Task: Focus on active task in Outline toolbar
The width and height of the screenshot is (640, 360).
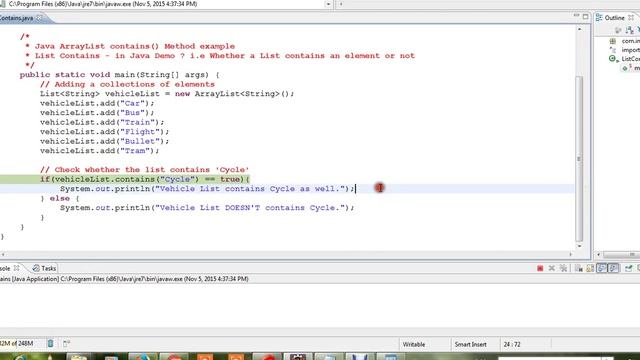Action: [618, 30]
